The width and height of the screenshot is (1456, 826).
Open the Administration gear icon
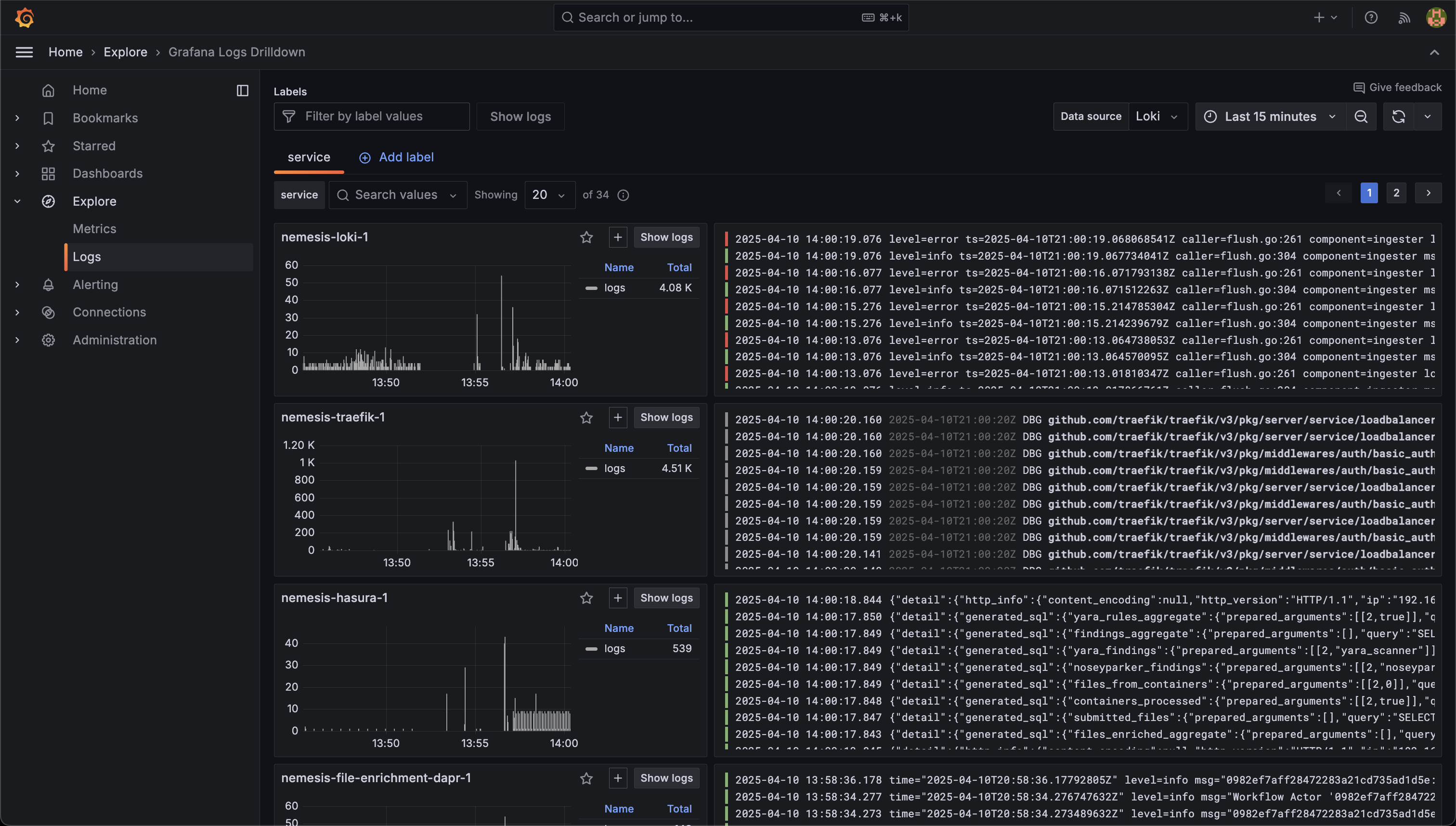click(49, 340)
